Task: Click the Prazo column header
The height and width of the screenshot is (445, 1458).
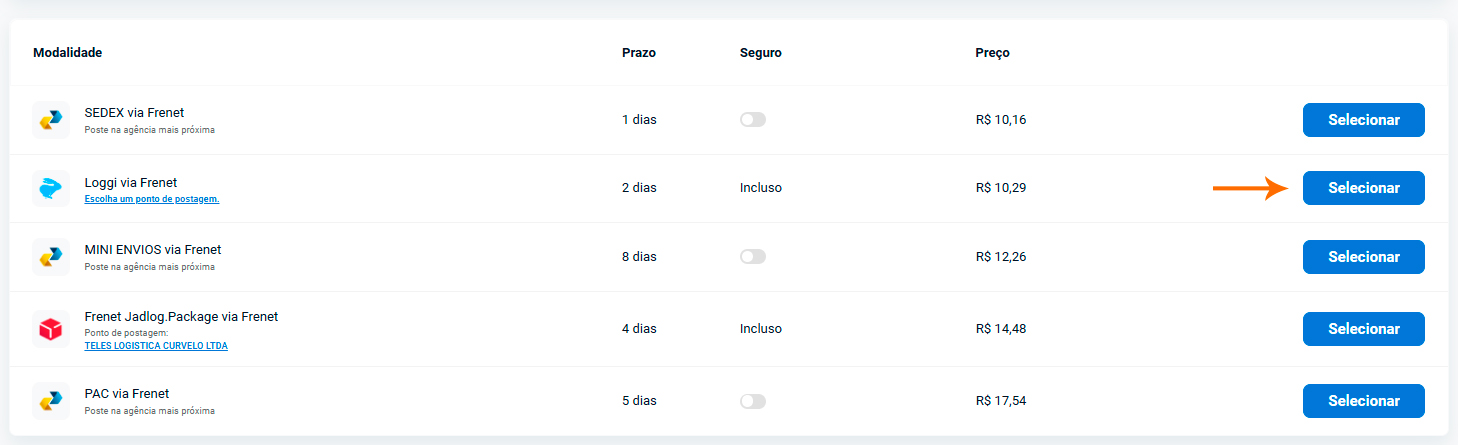Action: point(639,53)
